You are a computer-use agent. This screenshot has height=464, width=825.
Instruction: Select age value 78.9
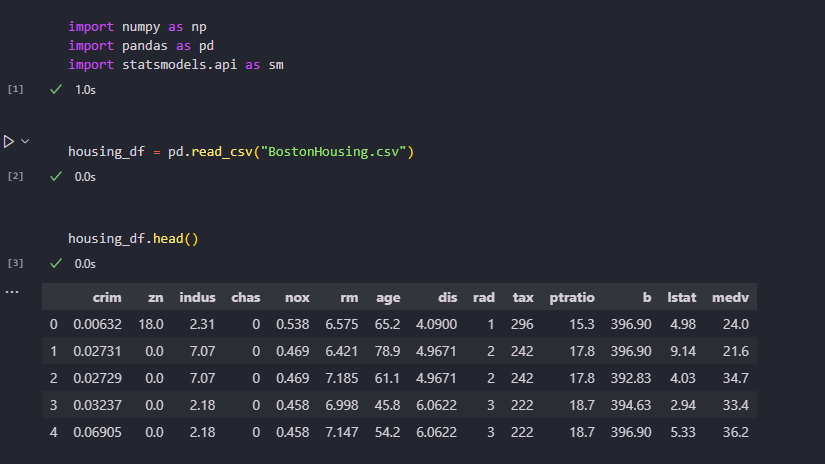pos(387,351)
